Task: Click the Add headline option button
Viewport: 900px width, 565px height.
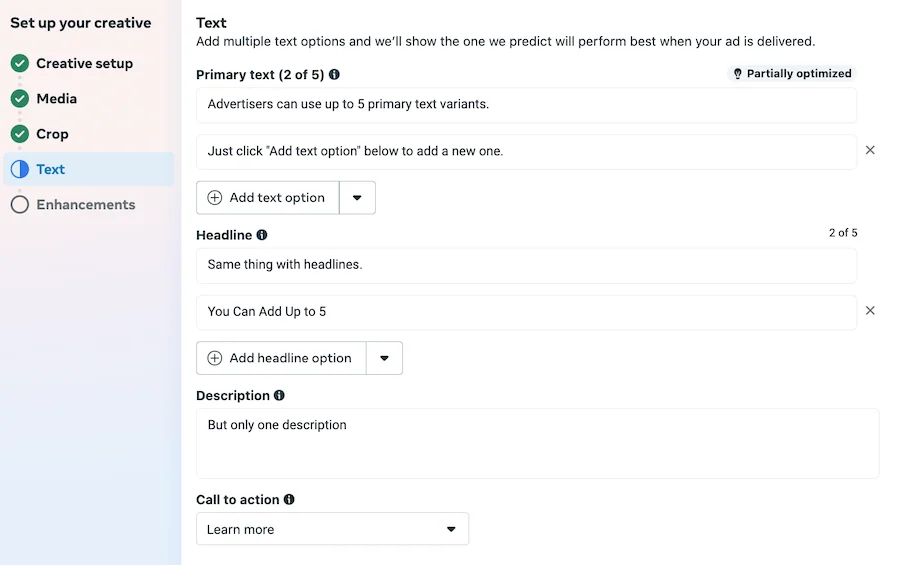Action: tap(281, 358)
